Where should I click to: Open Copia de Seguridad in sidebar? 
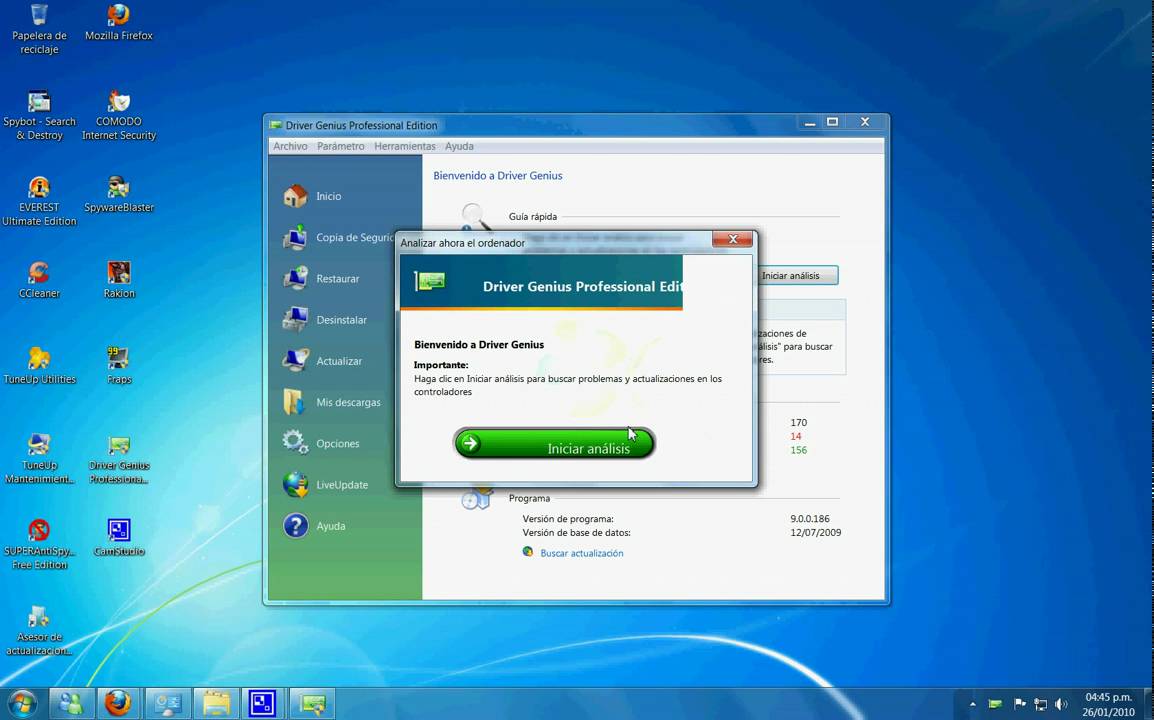tap(339, 238)
